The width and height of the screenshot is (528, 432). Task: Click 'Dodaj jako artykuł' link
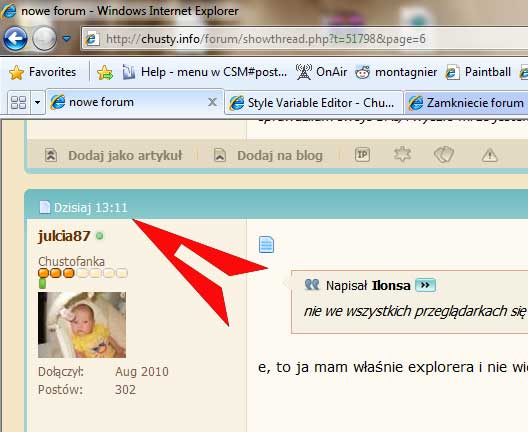(125, 156)
